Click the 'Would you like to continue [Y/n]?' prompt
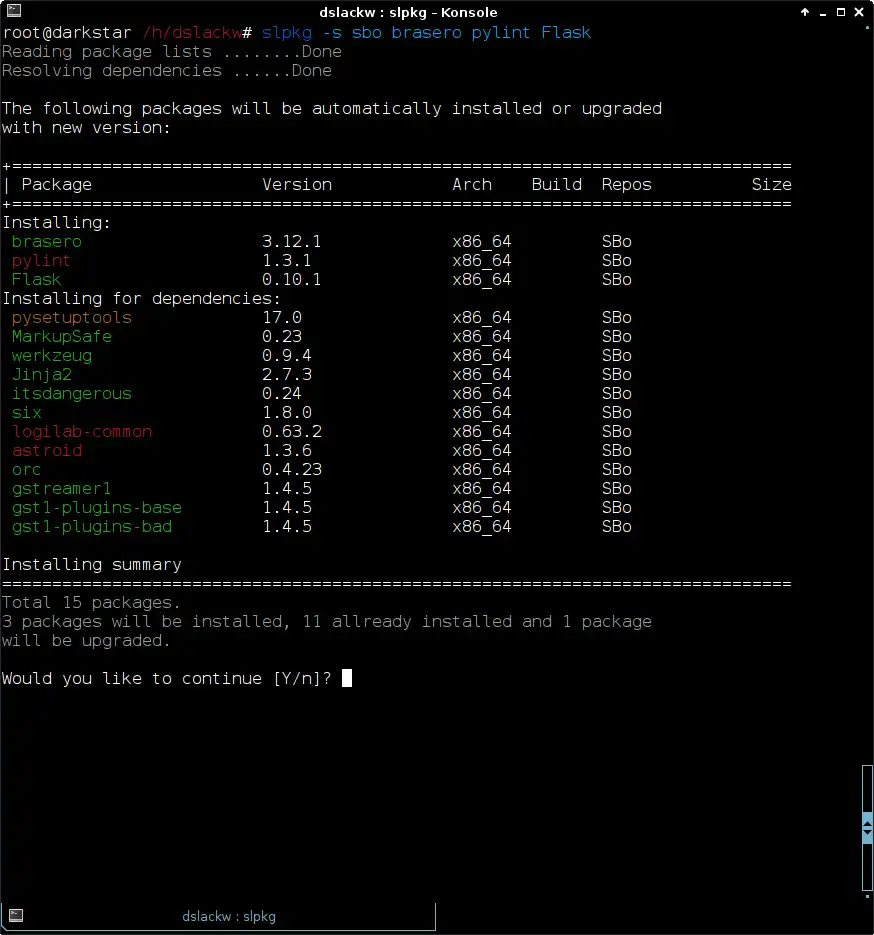Viewport: 874px width, 935px height. tap(166, 679)
